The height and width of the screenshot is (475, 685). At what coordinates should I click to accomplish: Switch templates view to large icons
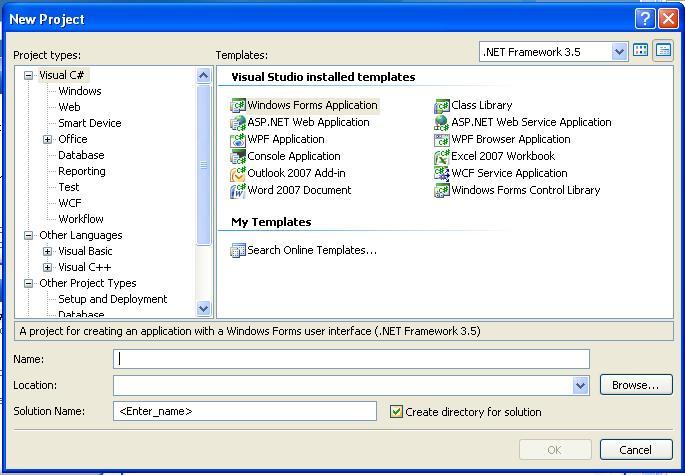pos(640,51)
